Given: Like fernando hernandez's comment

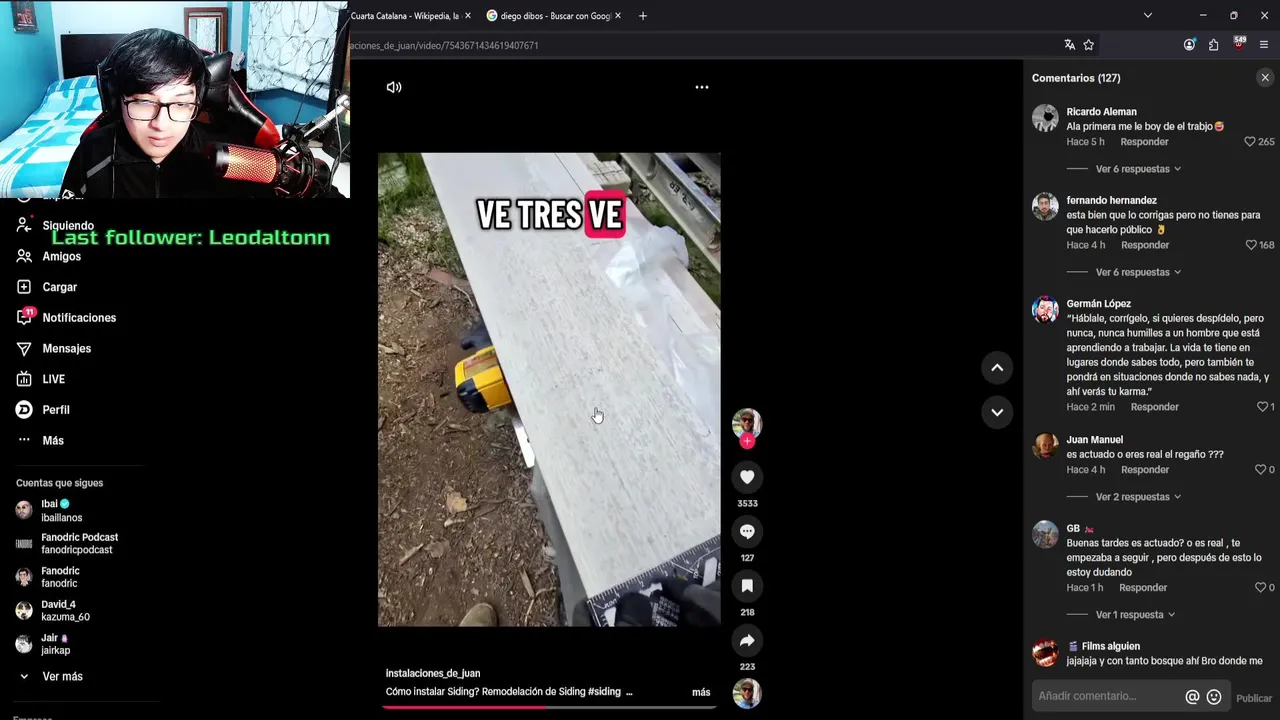Looking at the screenshot, I should point(1250,245).
